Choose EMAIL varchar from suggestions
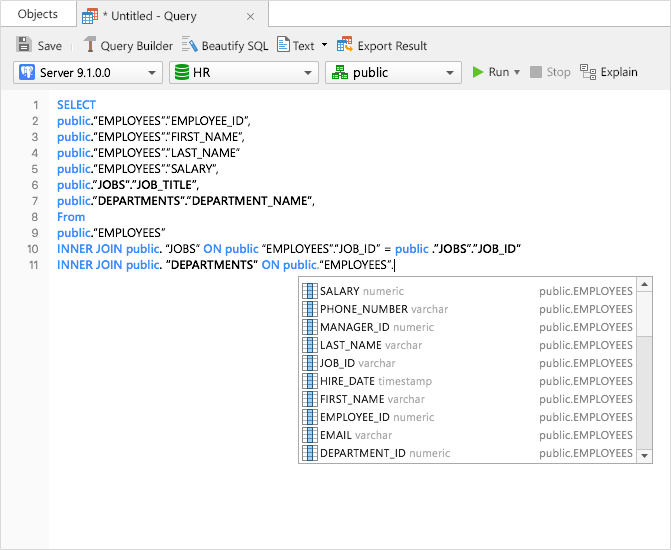Viewport: 671px width, 550px height. click(x=467, y=435)
